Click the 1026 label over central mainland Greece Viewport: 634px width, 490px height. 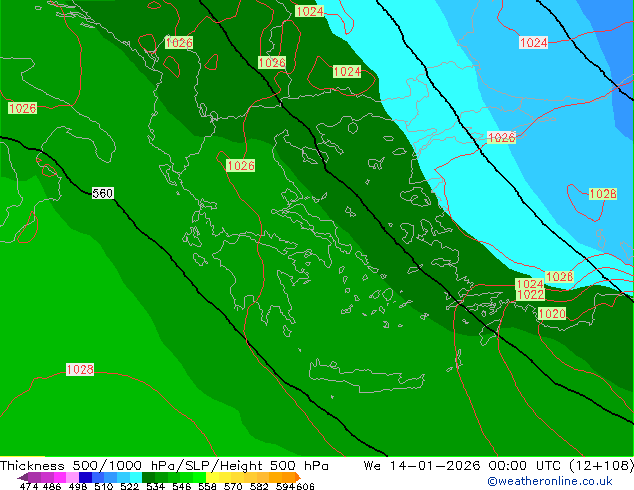(x=240, y=165)
